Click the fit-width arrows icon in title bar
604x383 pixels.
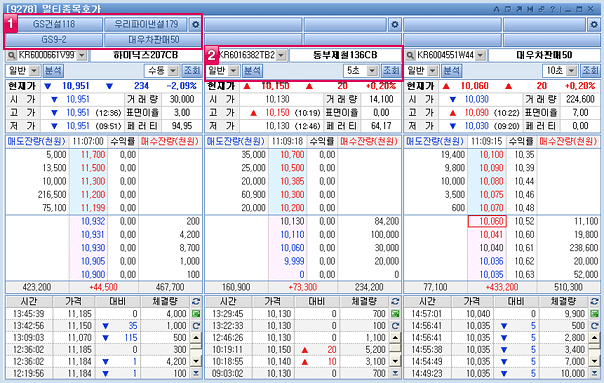530,9
